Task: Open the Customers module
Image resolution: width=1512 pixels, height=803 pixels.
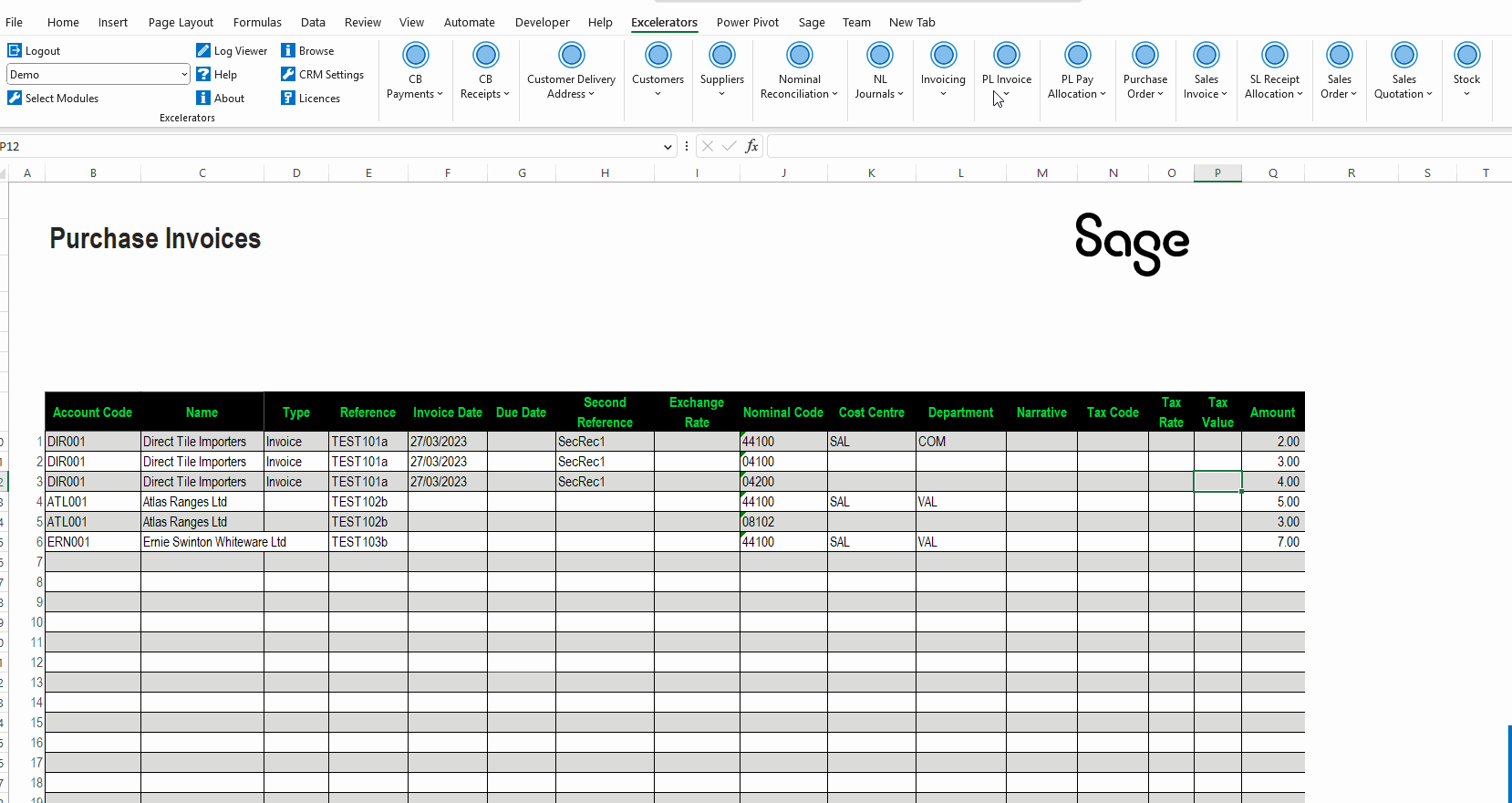Action: coord(658,71)
